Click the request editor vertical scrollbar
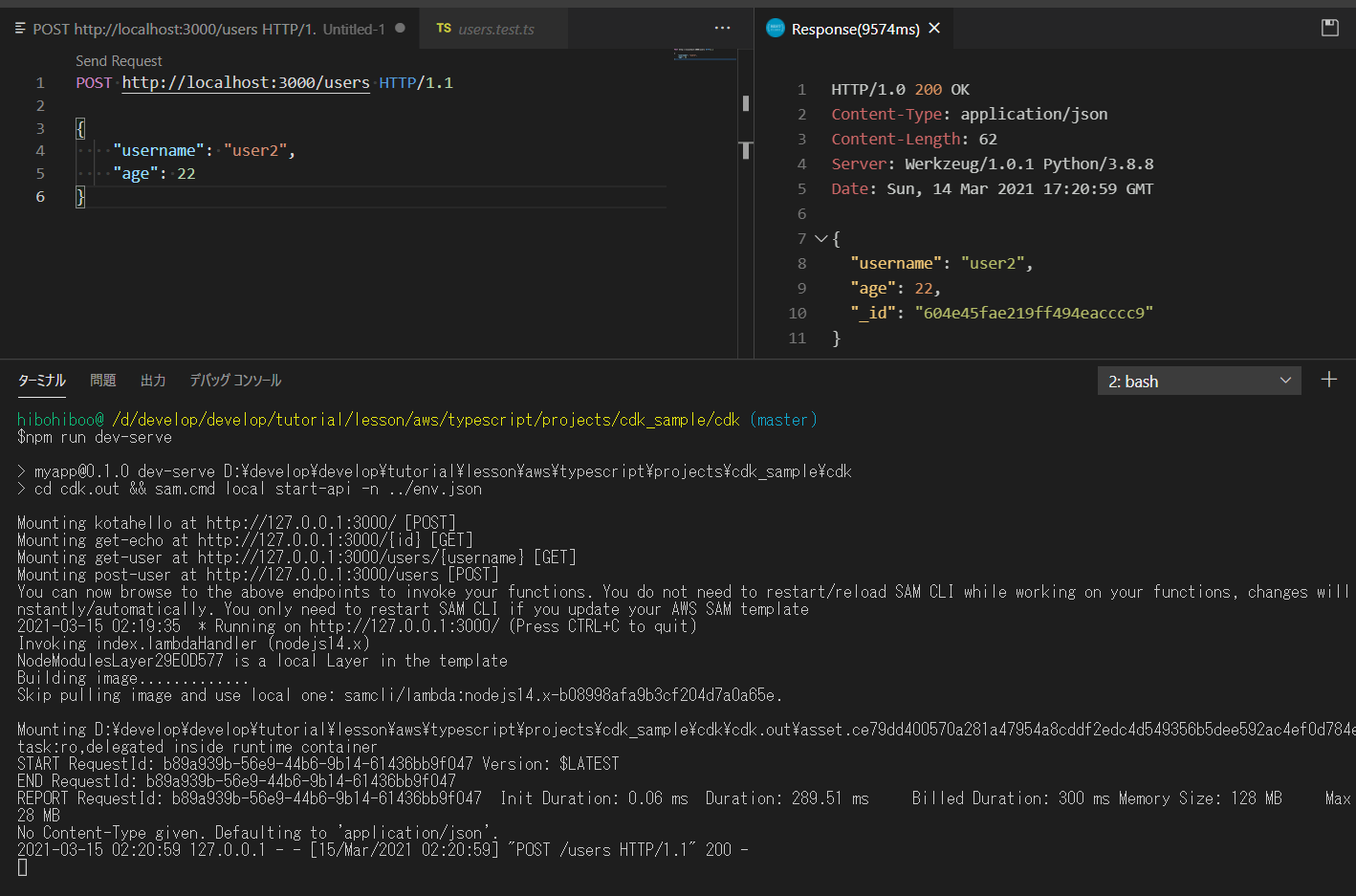1356x896 pixels. click(x=746, y=204)
